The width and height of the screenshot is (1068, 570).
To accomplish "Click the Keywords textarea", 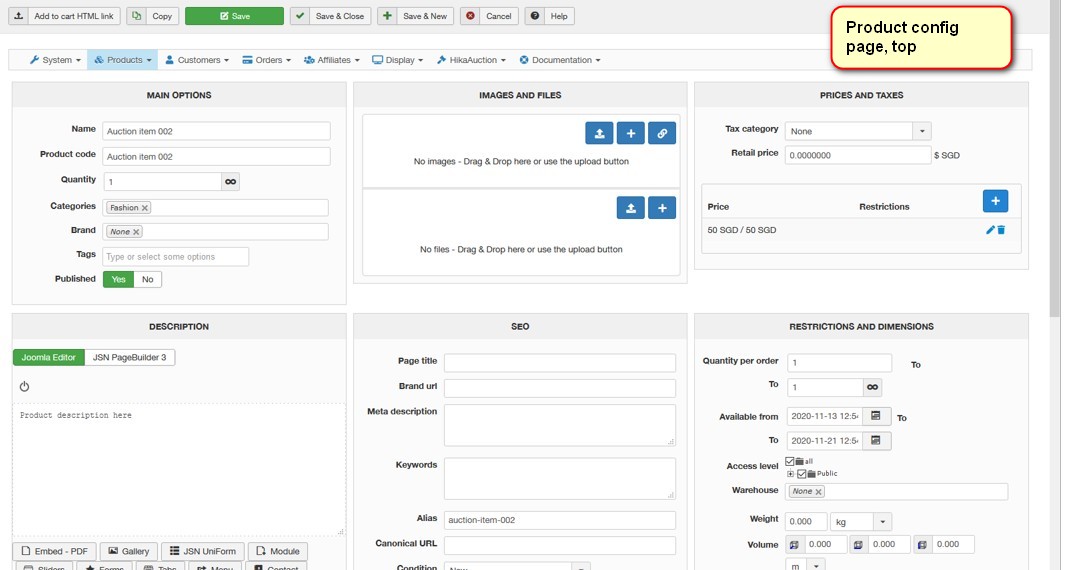I will (x=560, y=479).
